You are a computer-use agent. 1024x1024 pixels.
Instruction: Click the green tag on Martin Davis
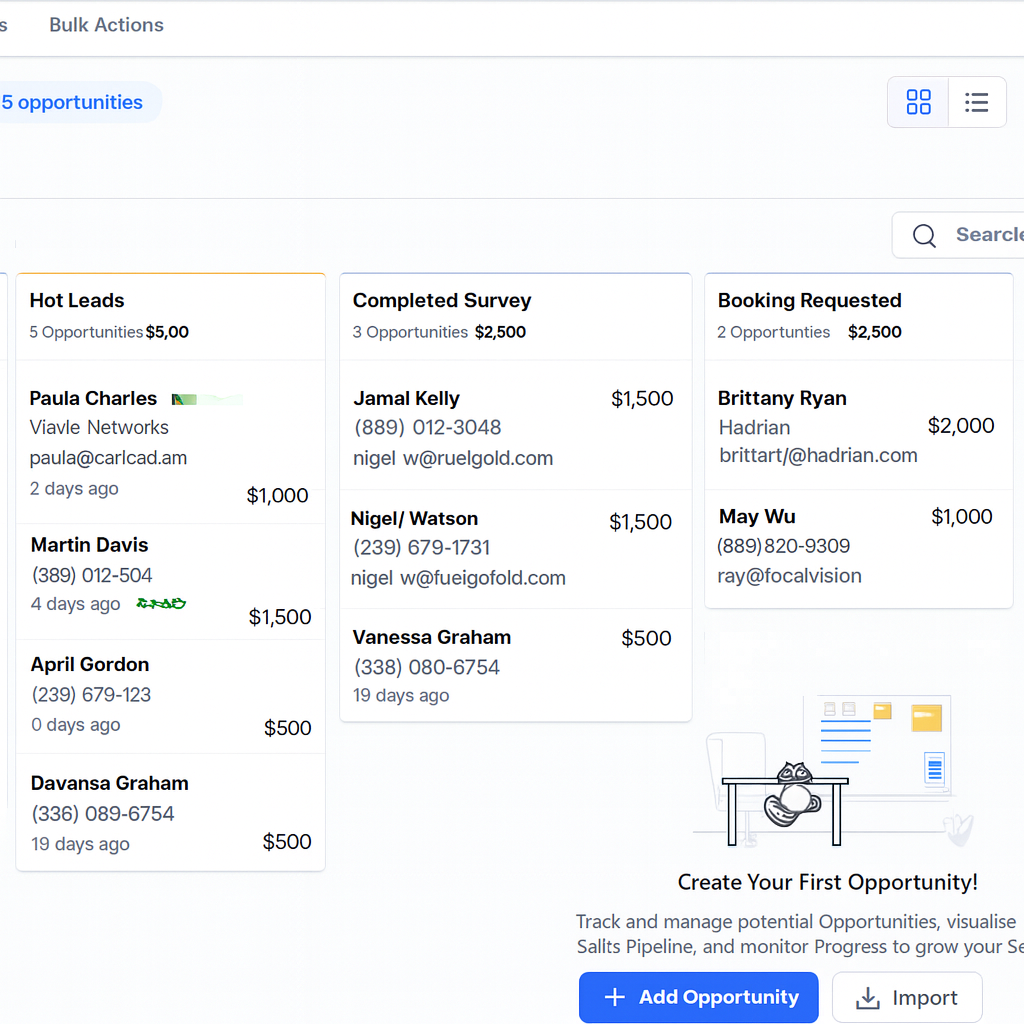[161, 604]
